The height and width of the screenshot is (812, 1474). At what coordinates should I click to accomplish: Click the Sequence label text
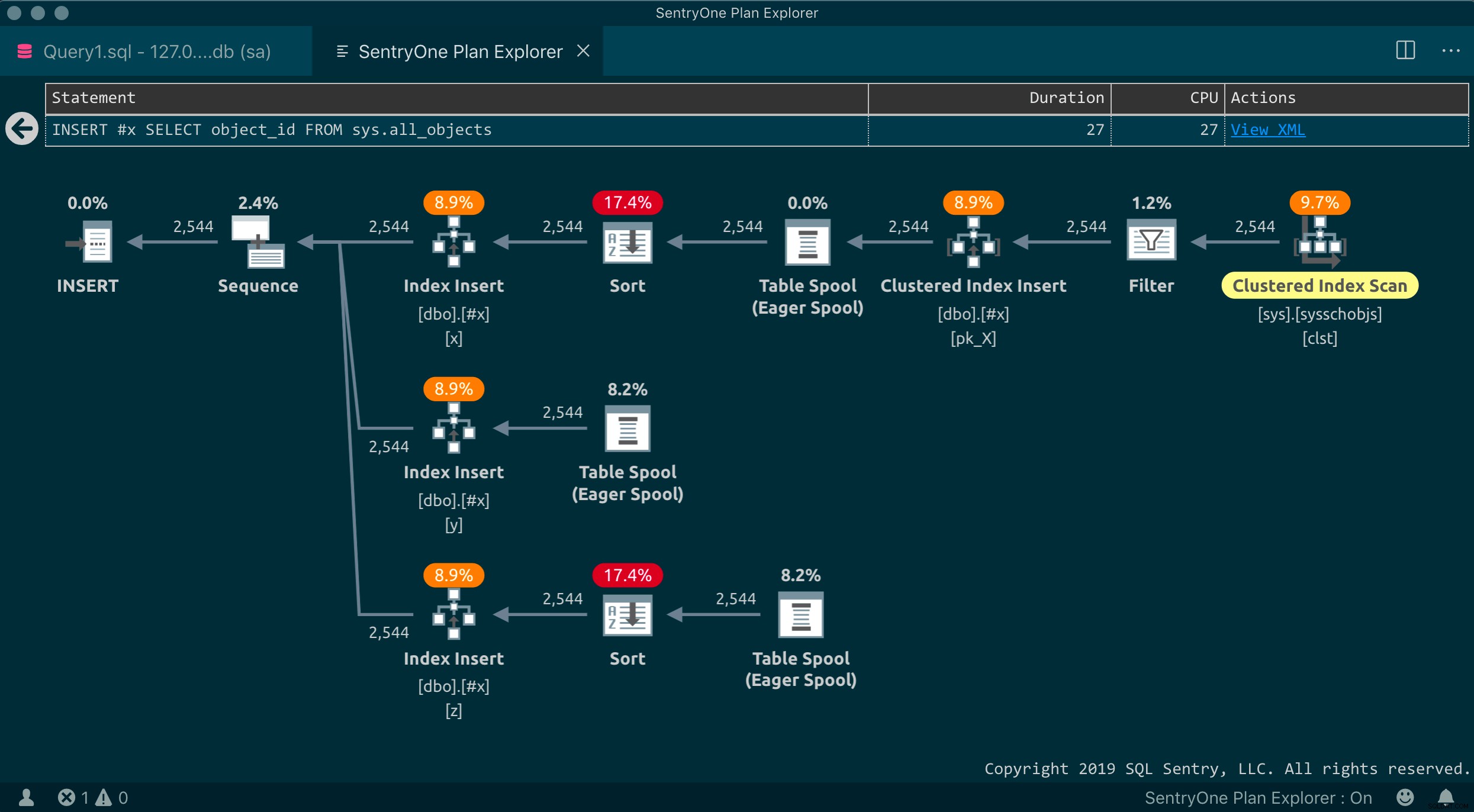coord(258,286)
